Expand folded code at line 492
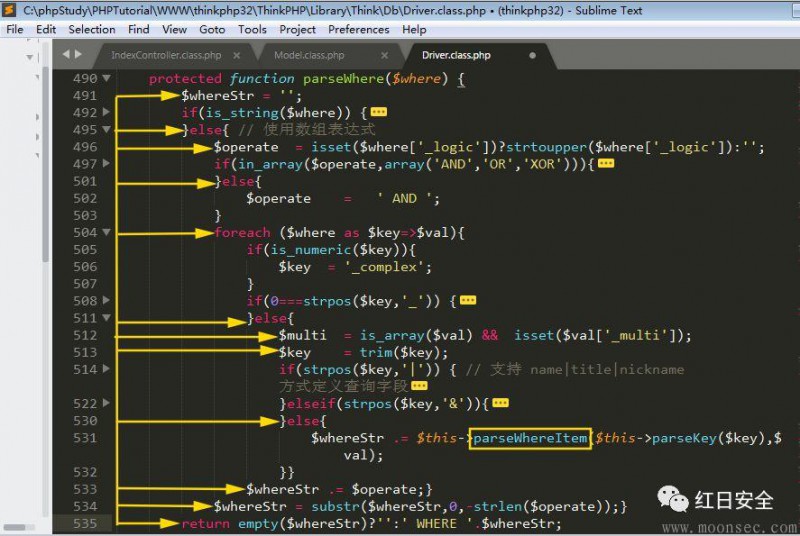This screenshot has width=800, height=536. tap(106, 112)
